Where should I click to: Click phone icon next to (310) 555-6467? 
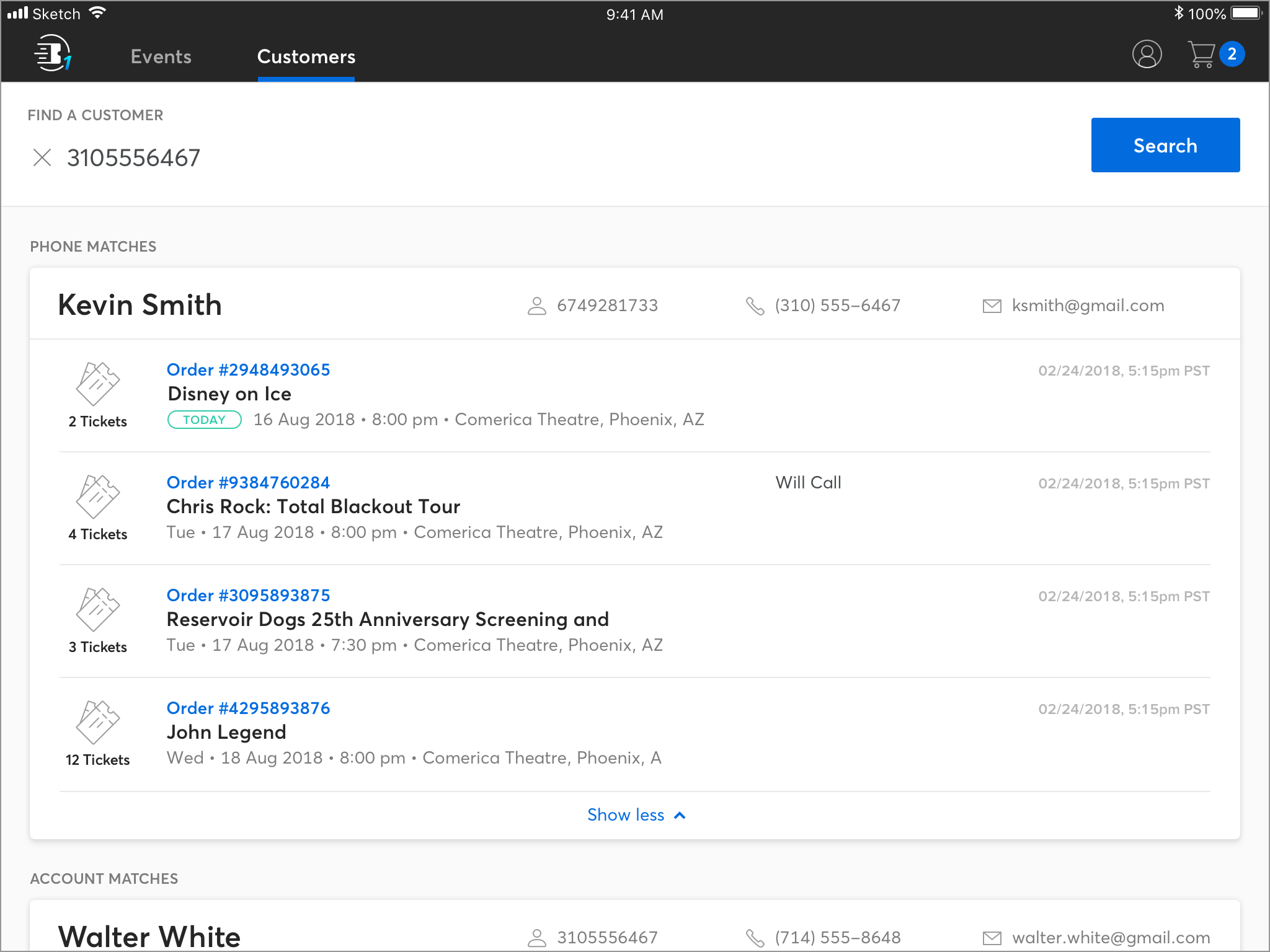click(755, 306)
